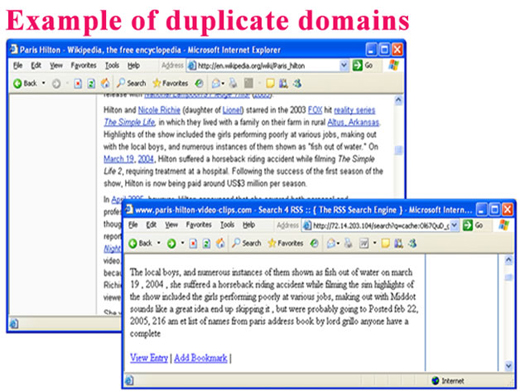The image size is (520, 392).
Task: Click the yellow Discuss icon in the RSS window
Action: coord(385,243)
